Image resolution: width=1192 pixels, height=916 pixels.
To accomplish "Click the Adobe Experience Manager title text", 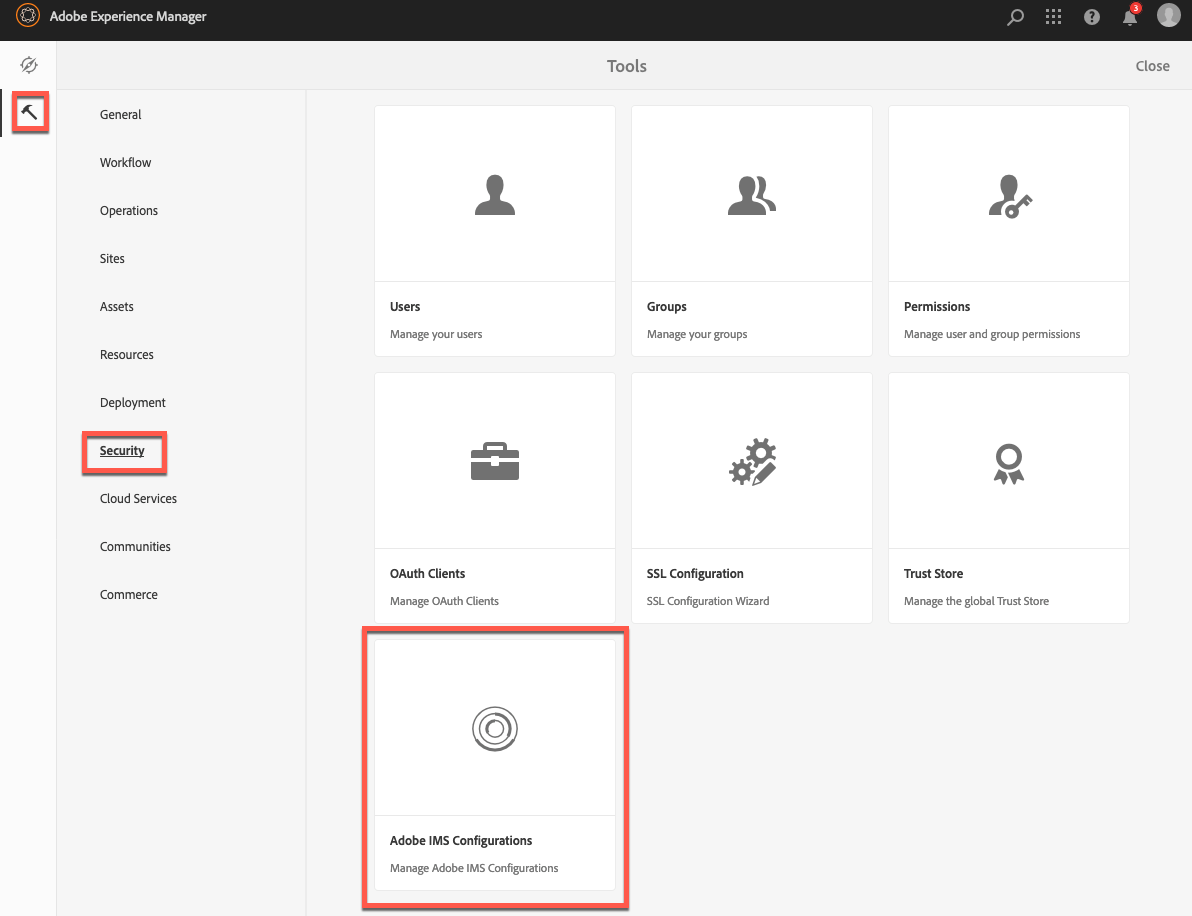I will click(x=128, y=16).
